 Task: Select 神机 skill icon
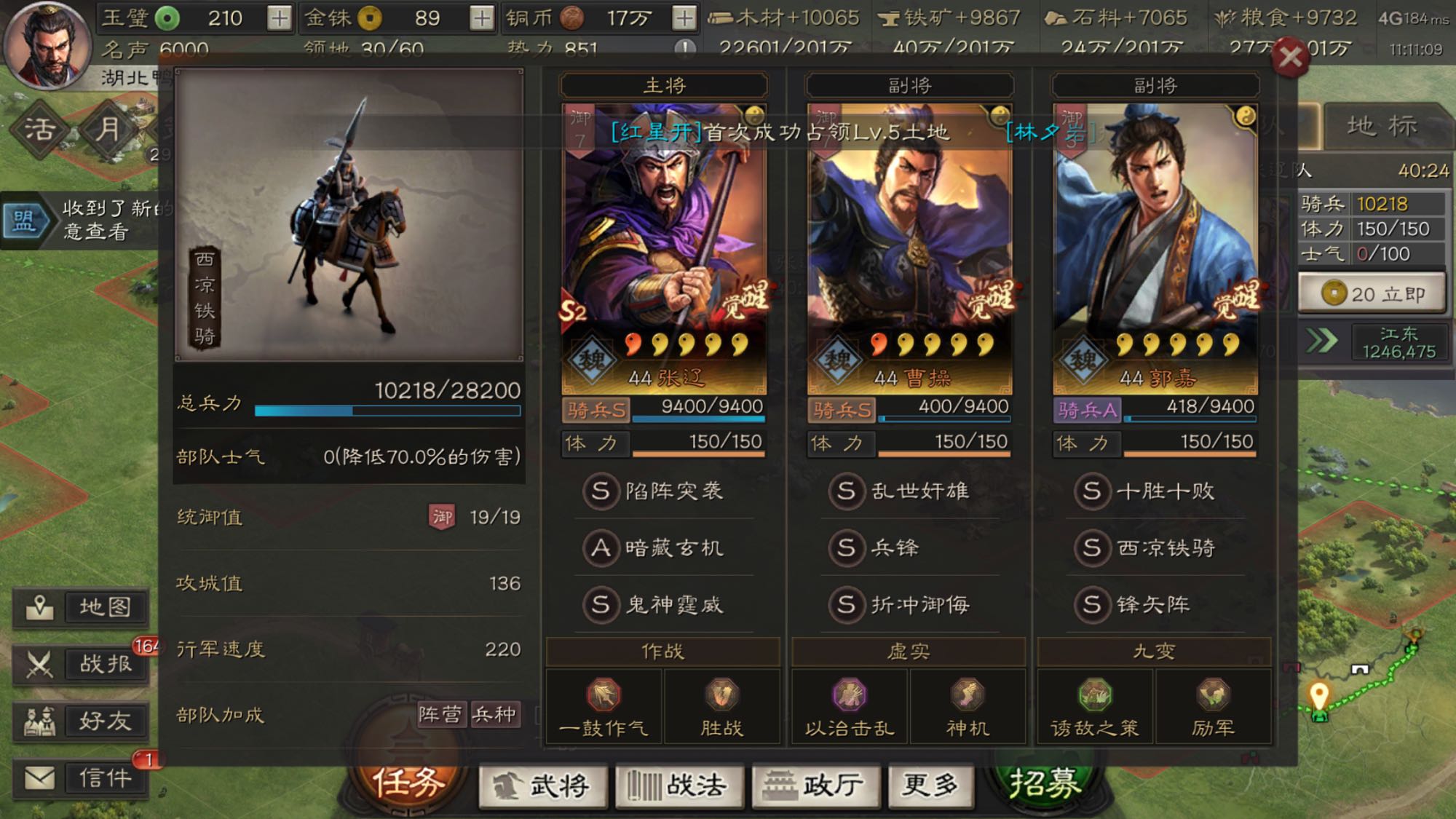968,695
